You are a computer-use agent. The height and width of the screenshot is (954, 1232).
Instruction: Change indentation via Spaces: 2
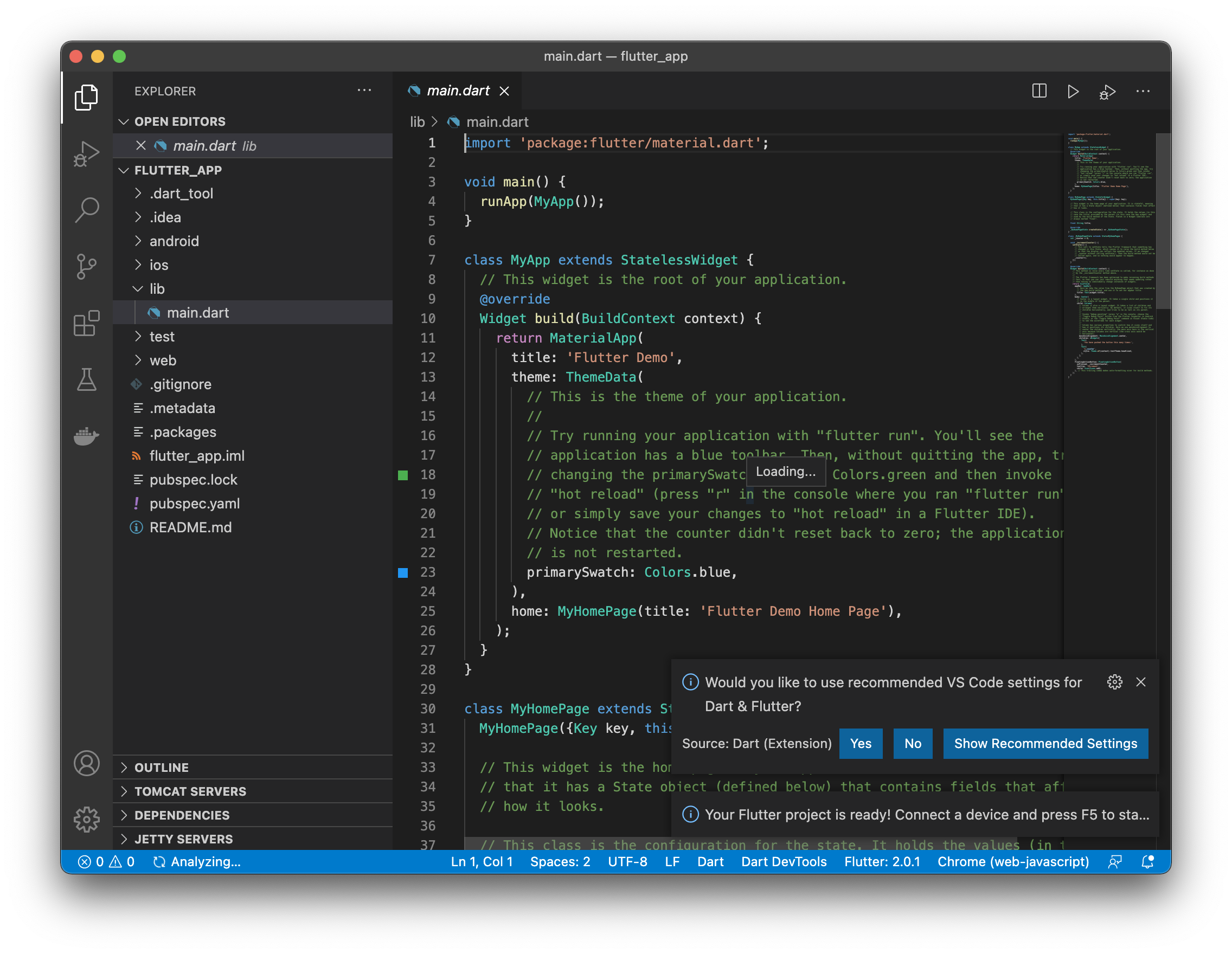(560, 861)
